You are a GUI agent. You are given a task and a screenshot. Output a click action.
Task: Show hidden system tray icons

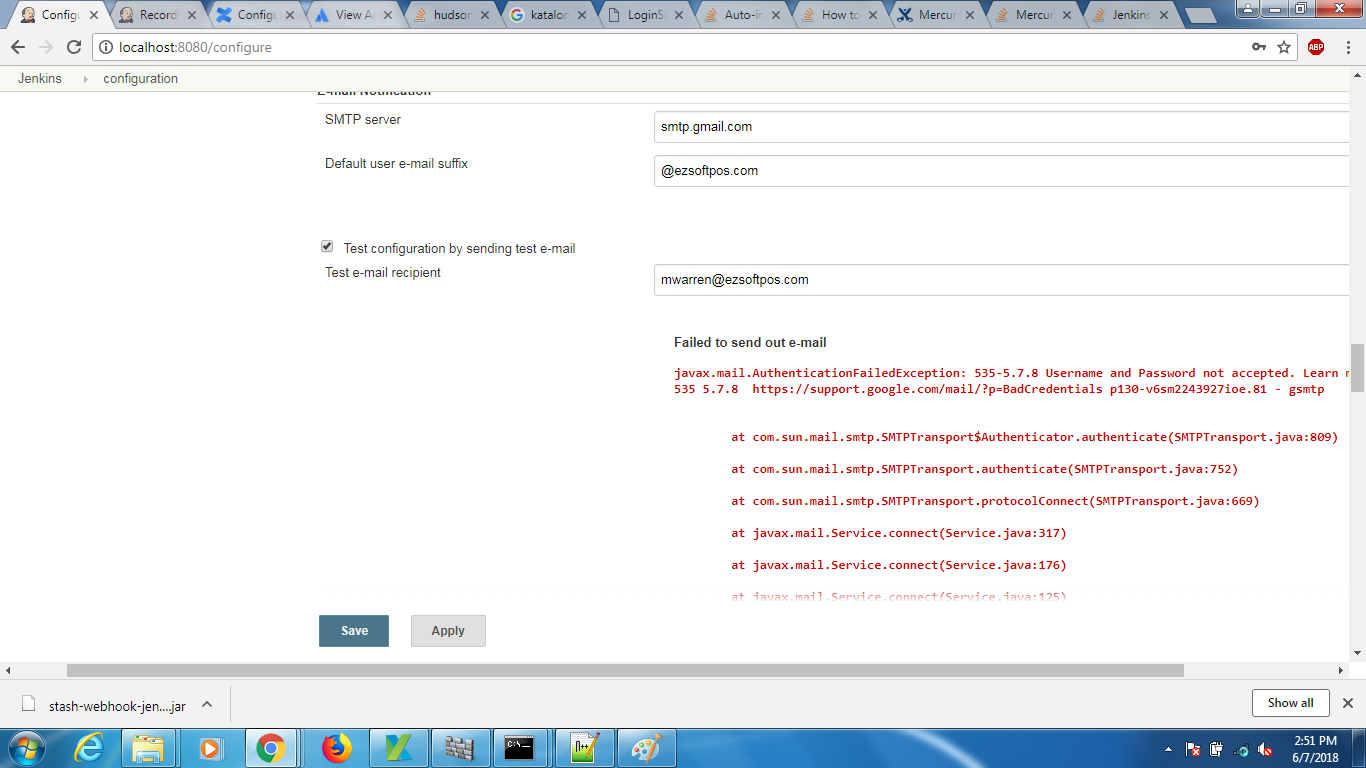[x=1169, y=749]
